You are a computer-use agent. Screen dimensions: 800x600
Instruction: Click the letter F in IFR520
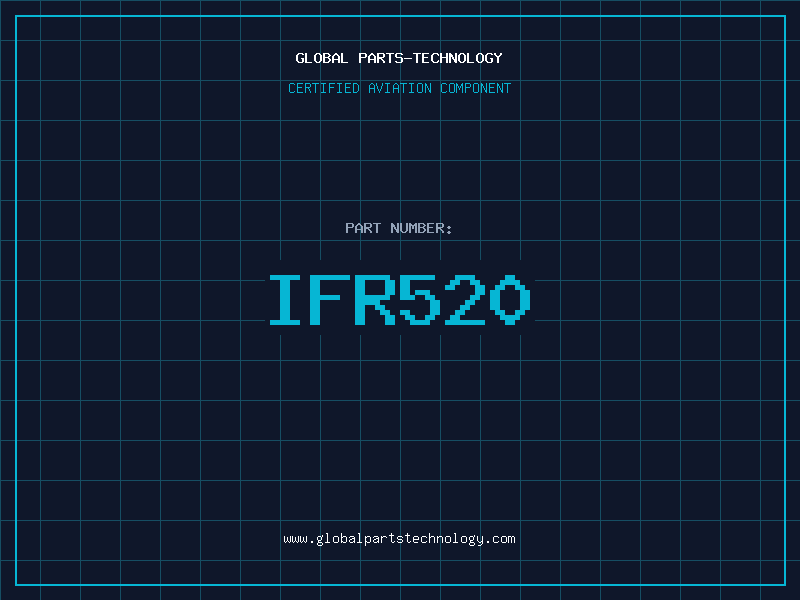tap(332, 299)
